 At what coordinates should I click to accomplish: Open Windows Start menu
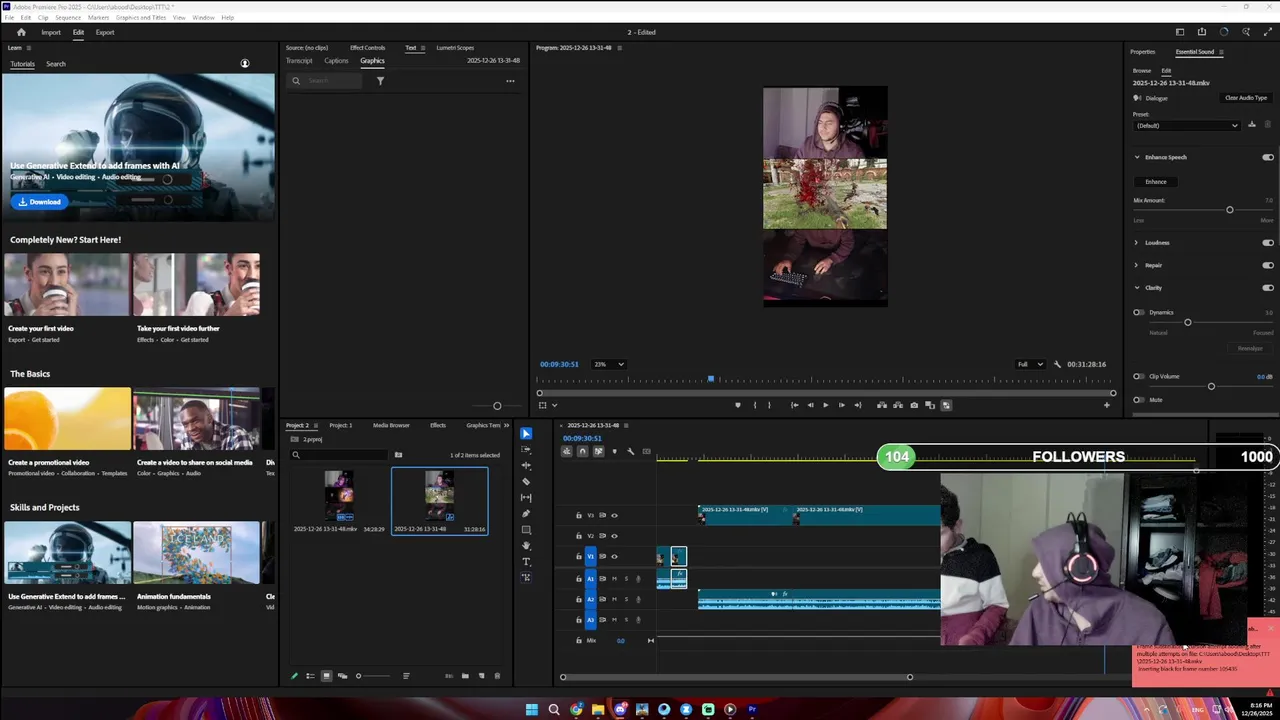pos(532,710)
